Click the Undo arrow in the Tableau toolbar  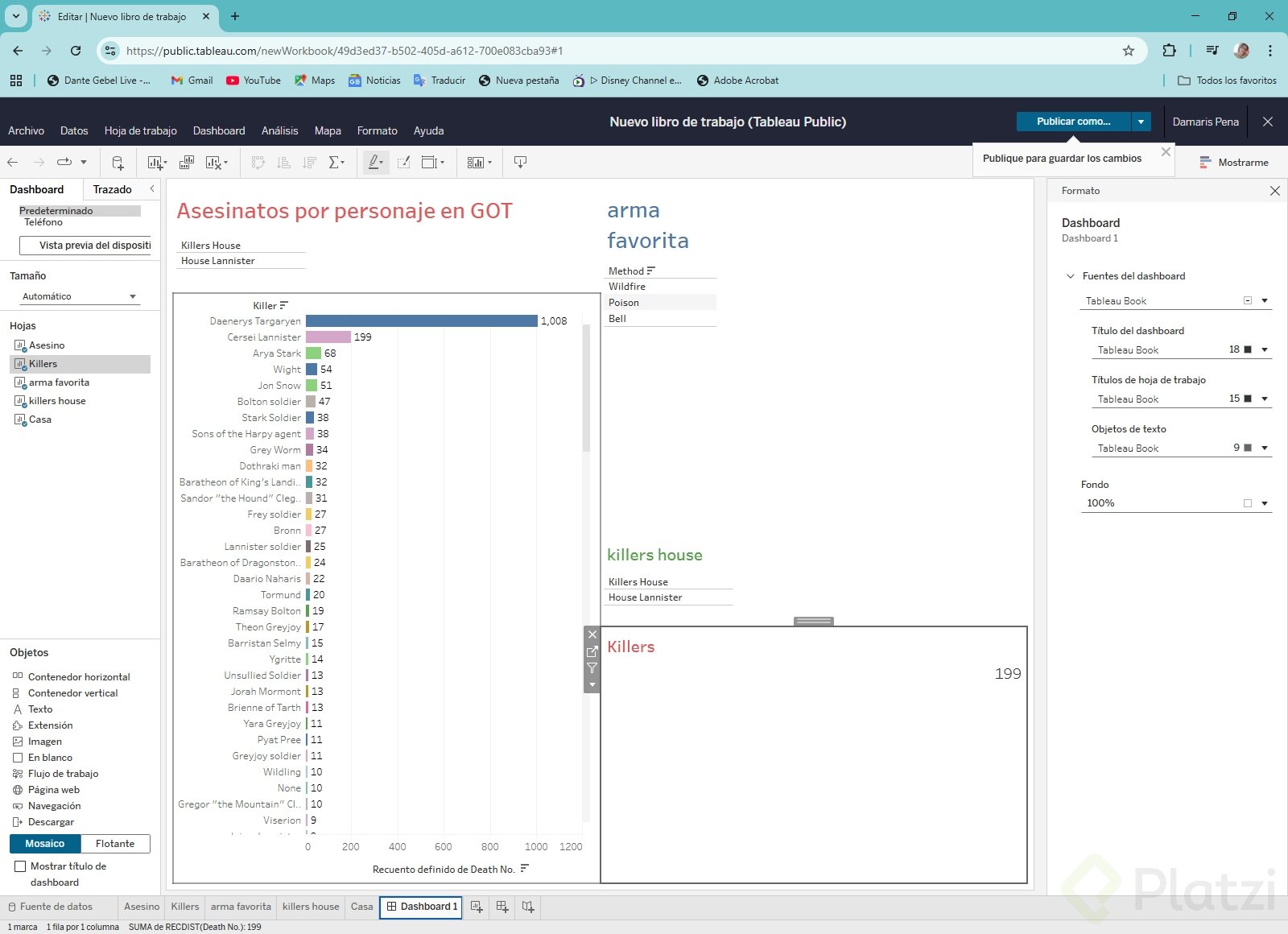tap(13, 163)
